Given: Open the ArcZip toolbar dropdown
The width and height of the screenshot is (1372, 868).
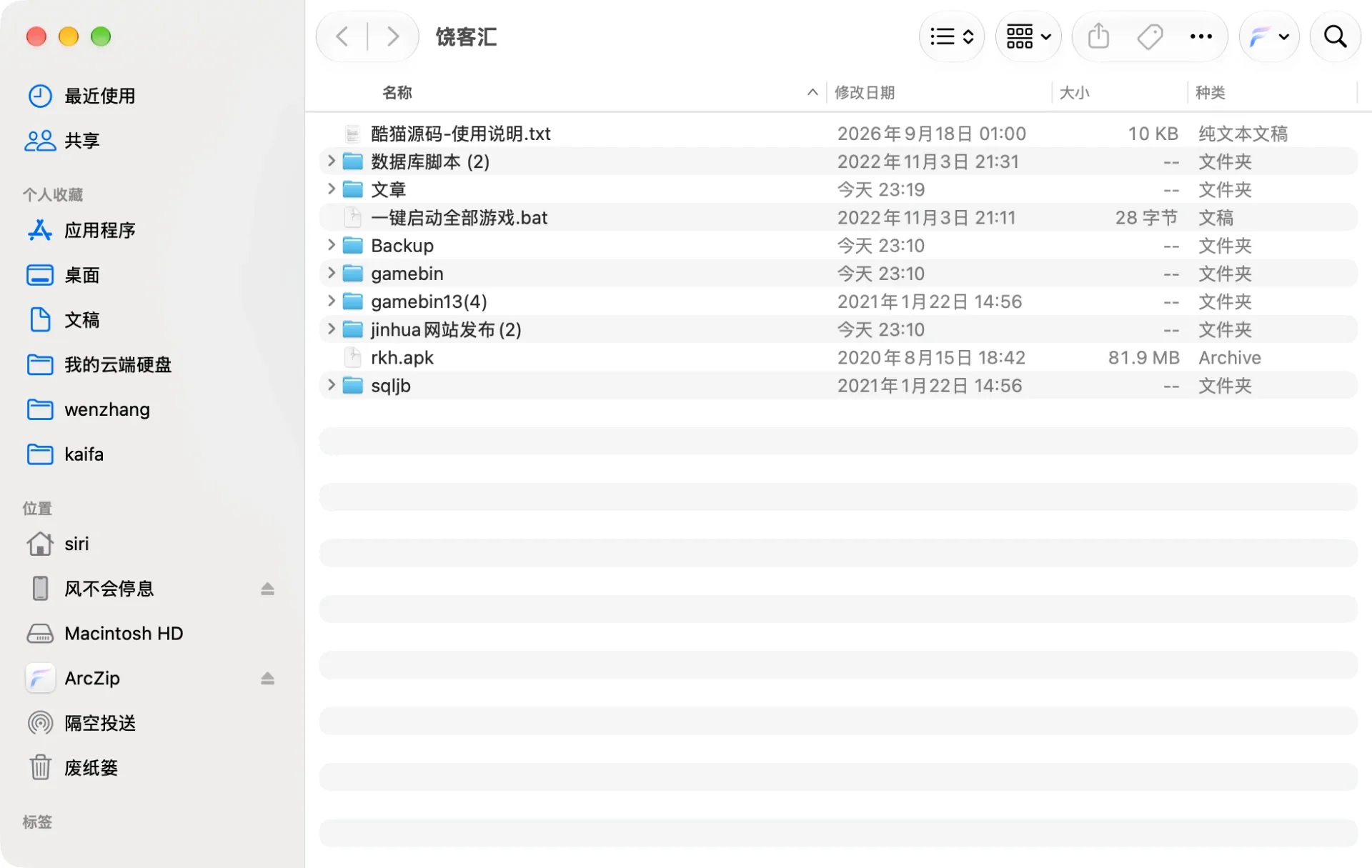Looking at the screenshot, I should 1269,36.
